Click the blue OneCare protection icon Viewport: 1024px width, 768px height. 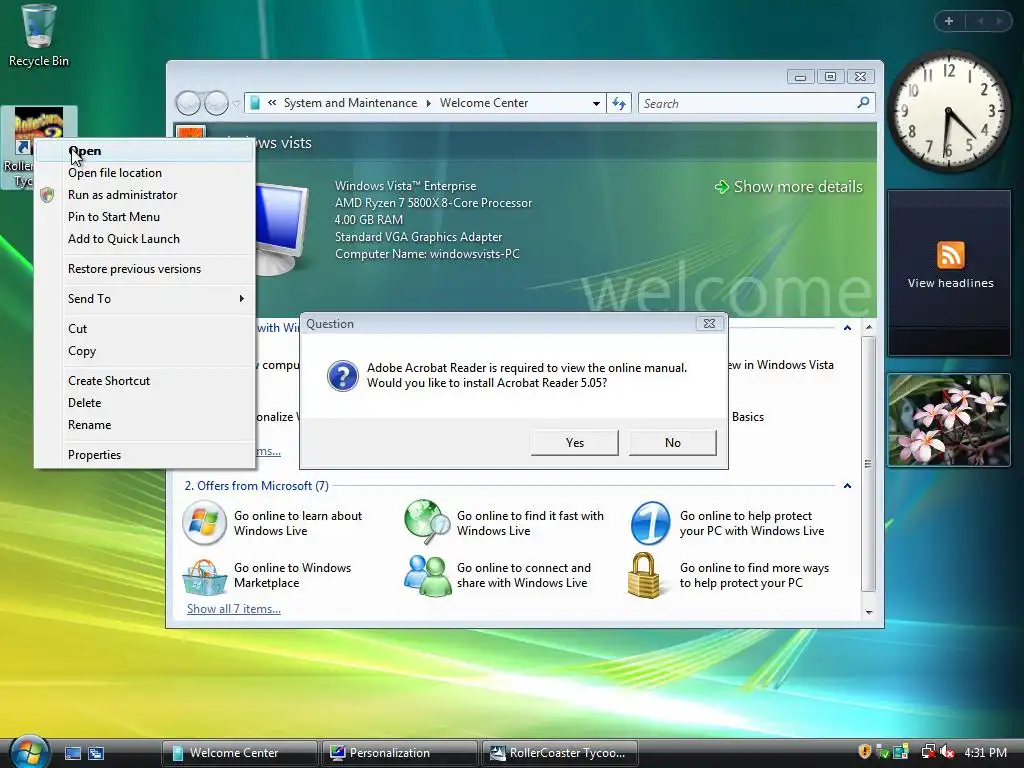coord(650,523)
